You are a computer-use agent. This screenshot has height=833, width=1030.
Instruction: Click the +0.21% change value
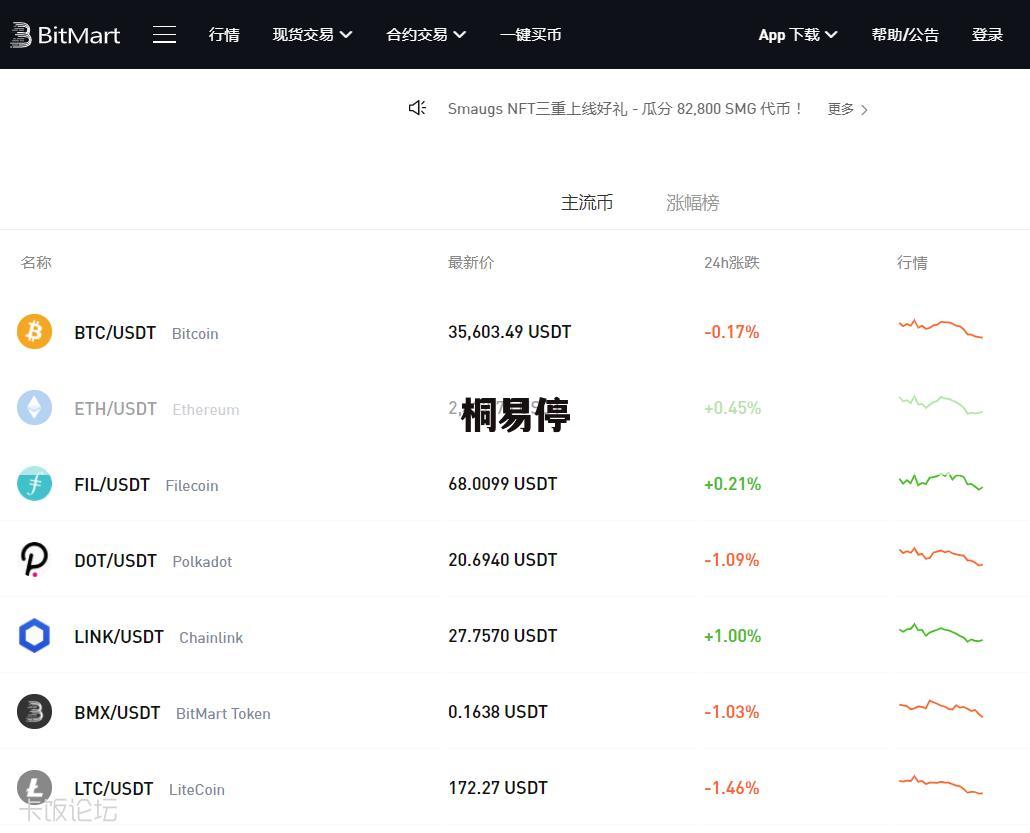(732, 484)
